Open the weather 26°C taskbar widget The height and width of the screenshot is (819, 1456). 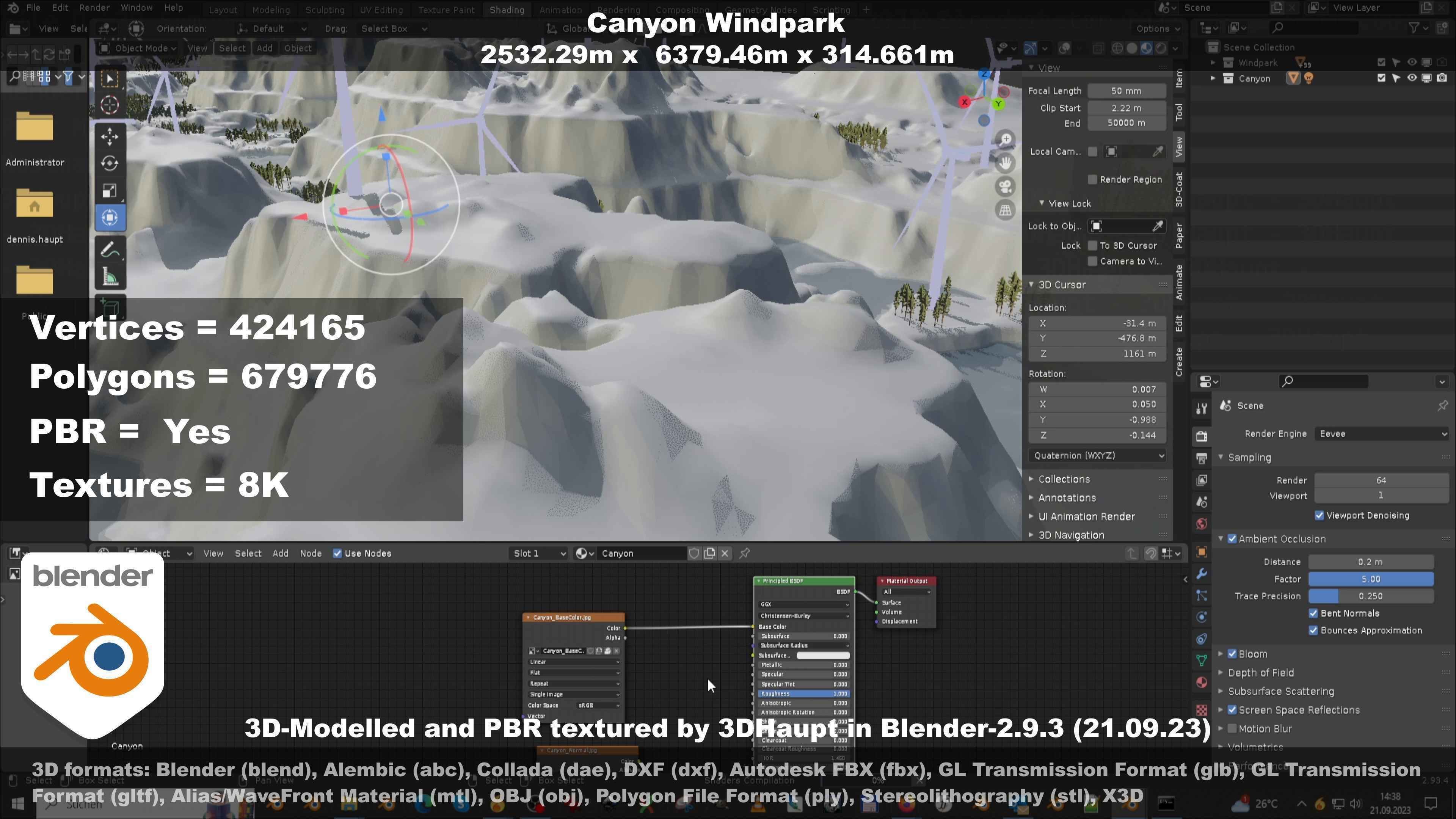point(1254,804)
